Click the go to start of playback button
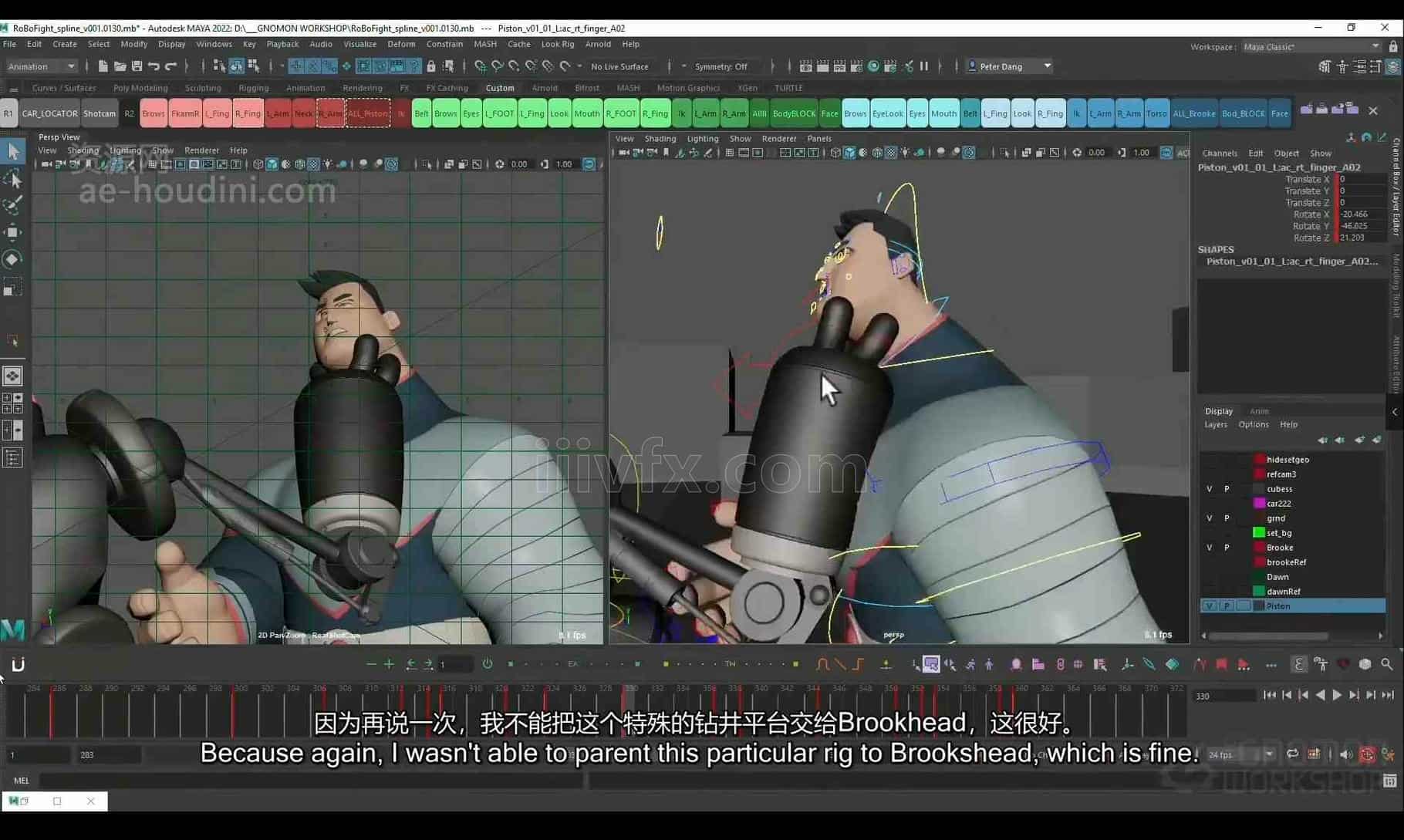 pos(1270,695)
